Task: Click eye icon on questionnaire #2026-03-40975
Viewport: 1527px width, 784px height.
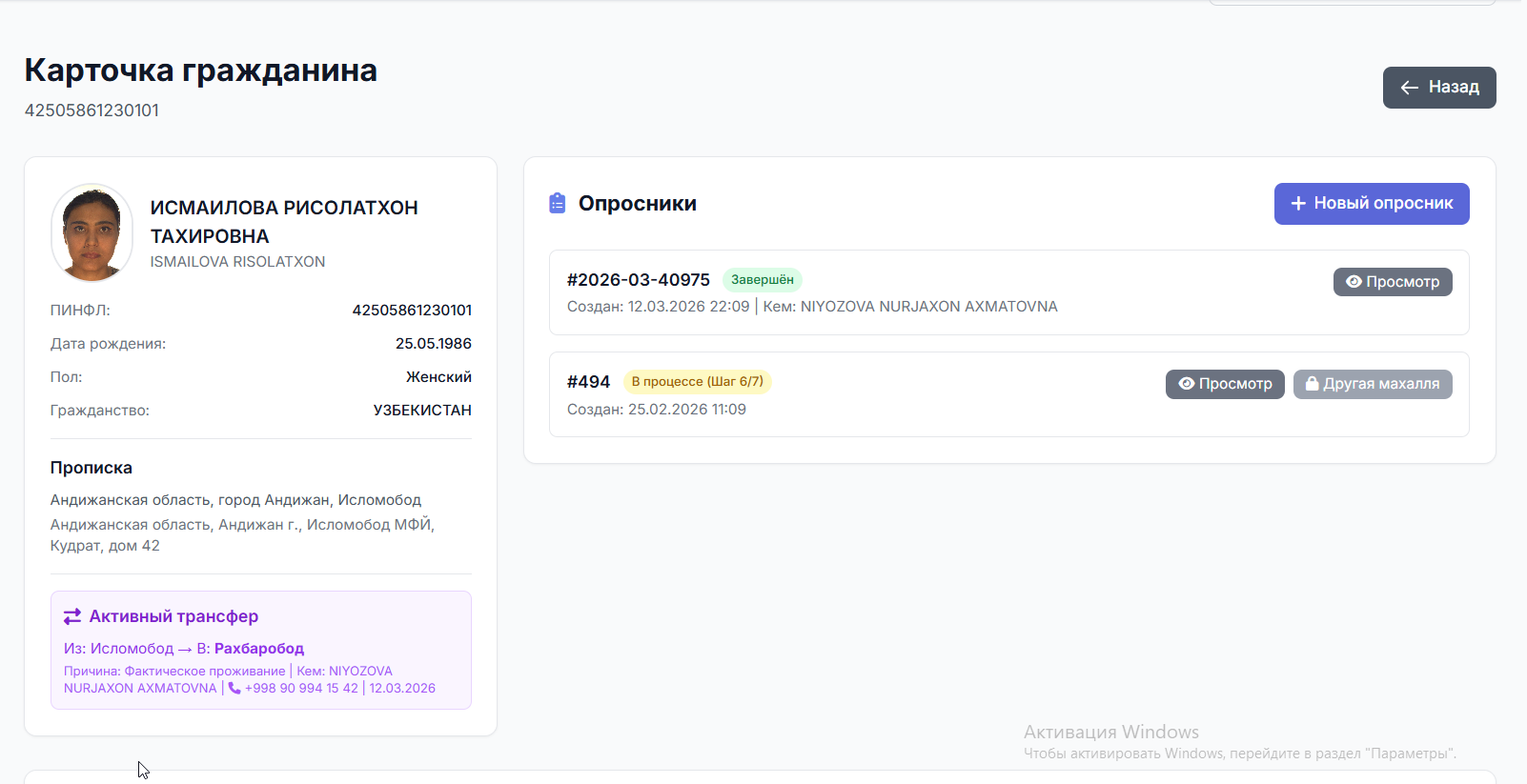Action: [1353, 282]
